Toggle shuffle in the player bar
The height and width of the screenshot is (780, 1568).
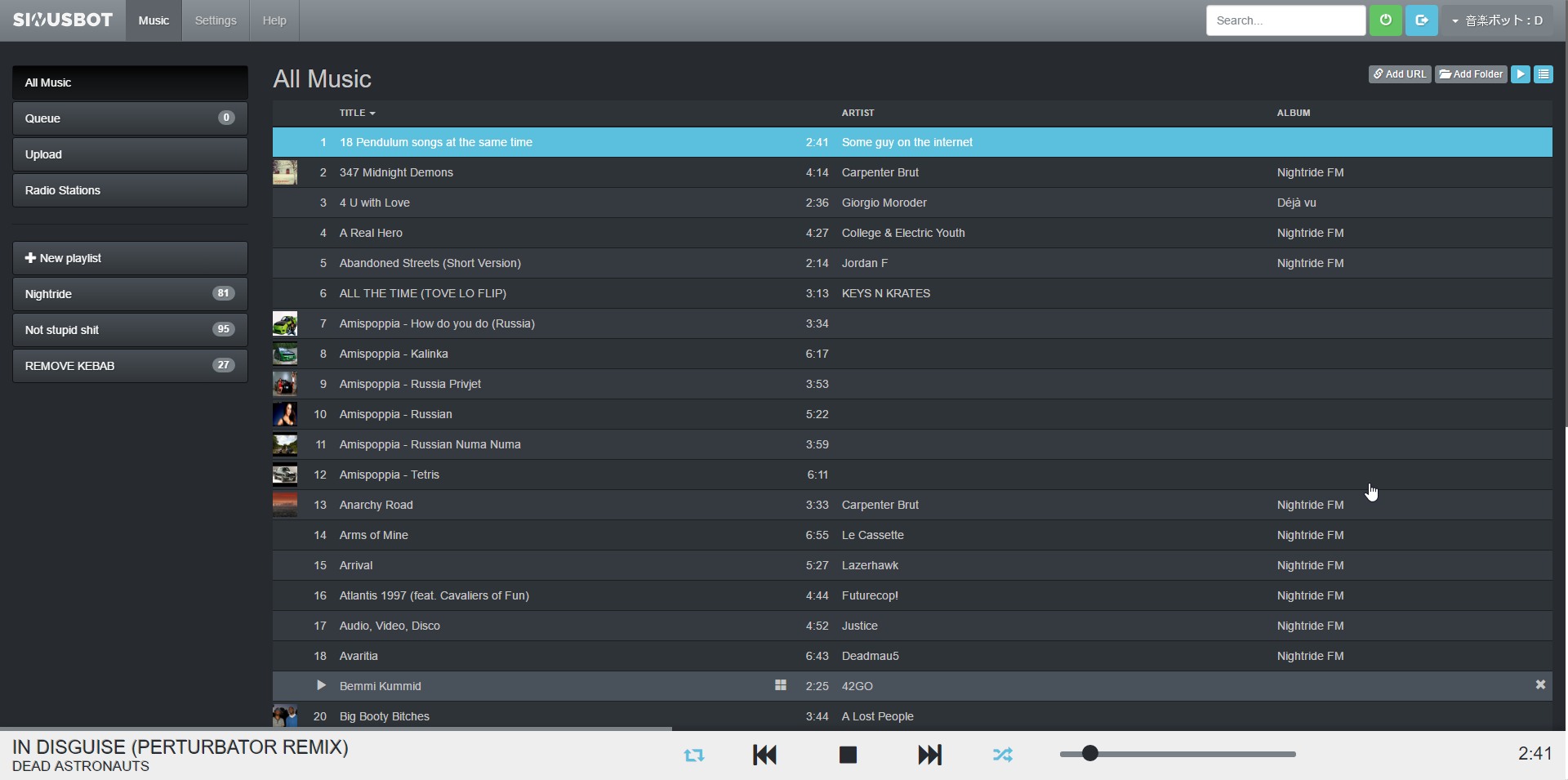(1003, 755)
